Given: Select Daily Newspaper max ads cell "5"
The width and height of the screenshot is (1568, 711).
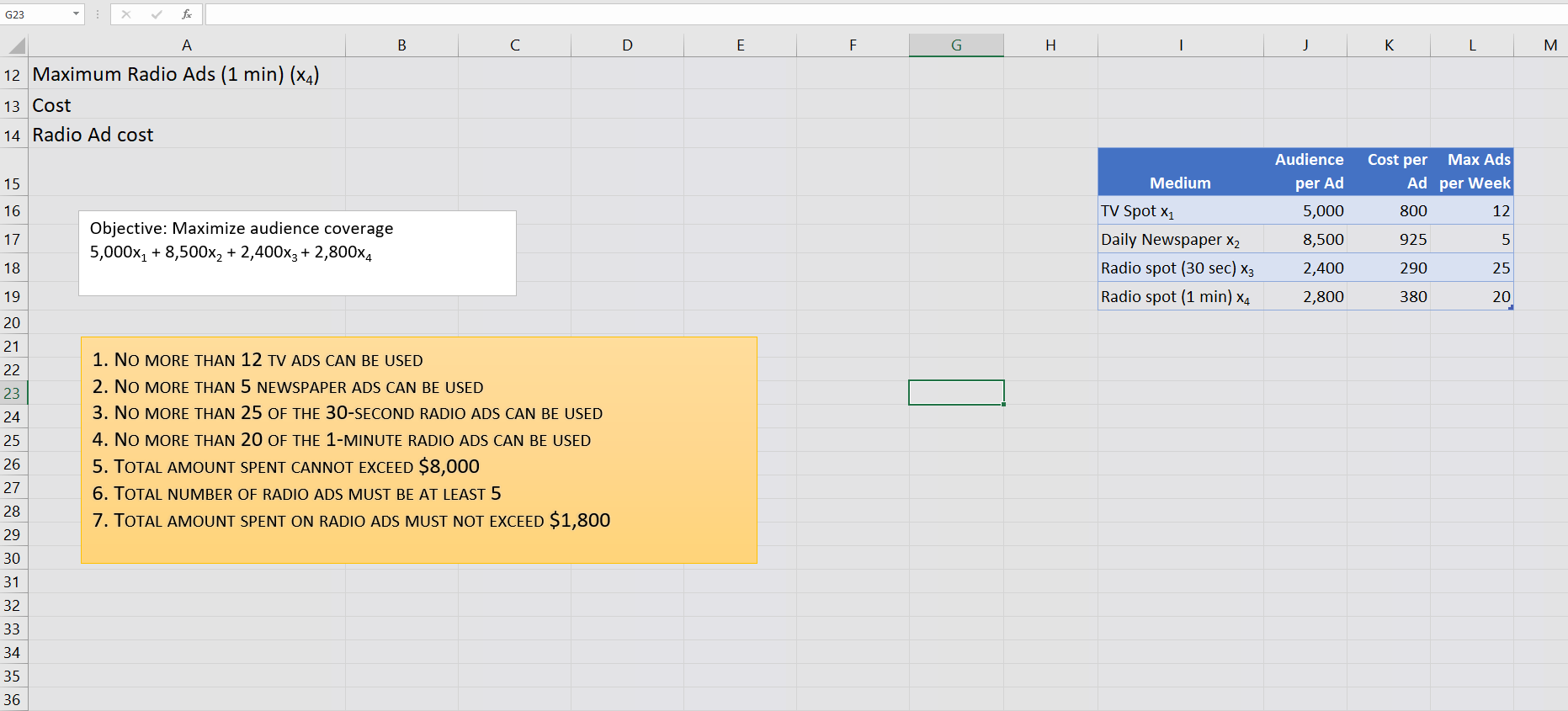Looking at the screenshot, I should 1472,239.
